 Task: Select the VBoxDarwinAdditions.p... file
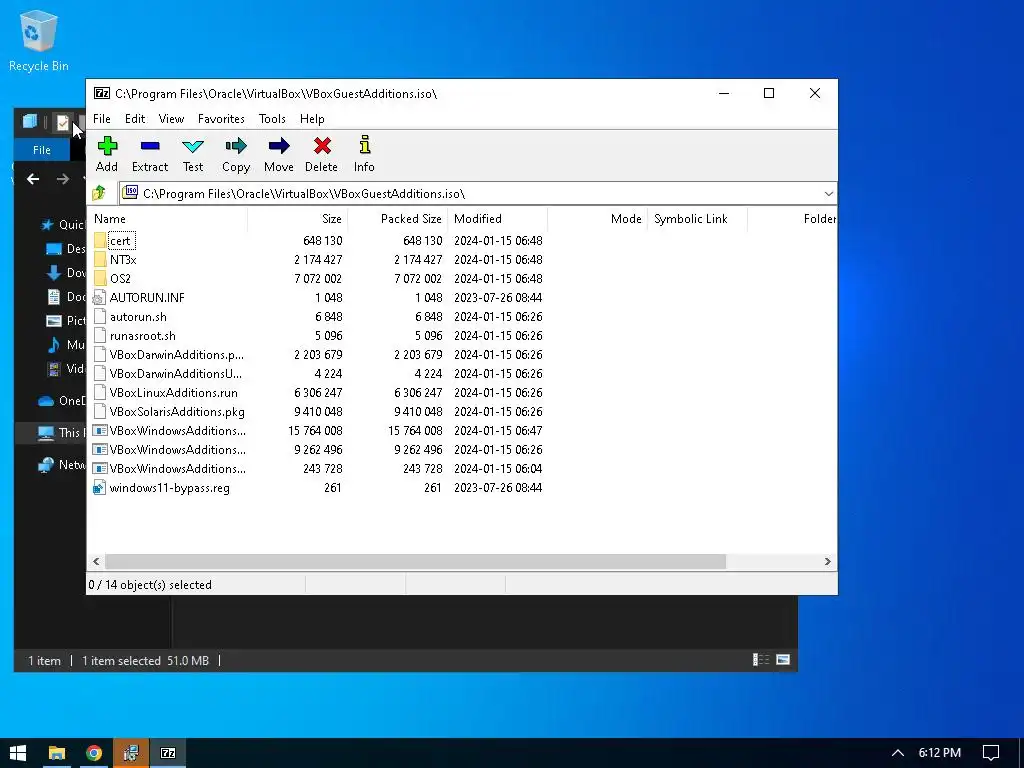tap(176, 355)
